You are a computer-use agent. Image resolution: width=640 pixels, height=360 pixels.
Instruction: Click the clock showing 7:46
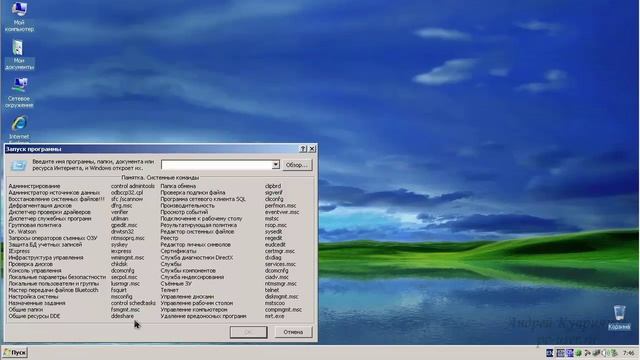629,353
